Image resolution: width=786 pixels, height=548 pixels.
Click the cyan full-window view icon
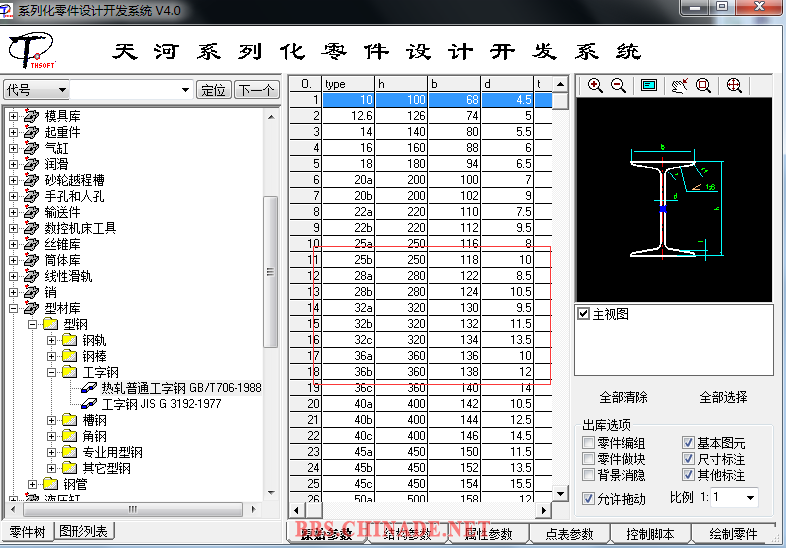coord(649,86)
